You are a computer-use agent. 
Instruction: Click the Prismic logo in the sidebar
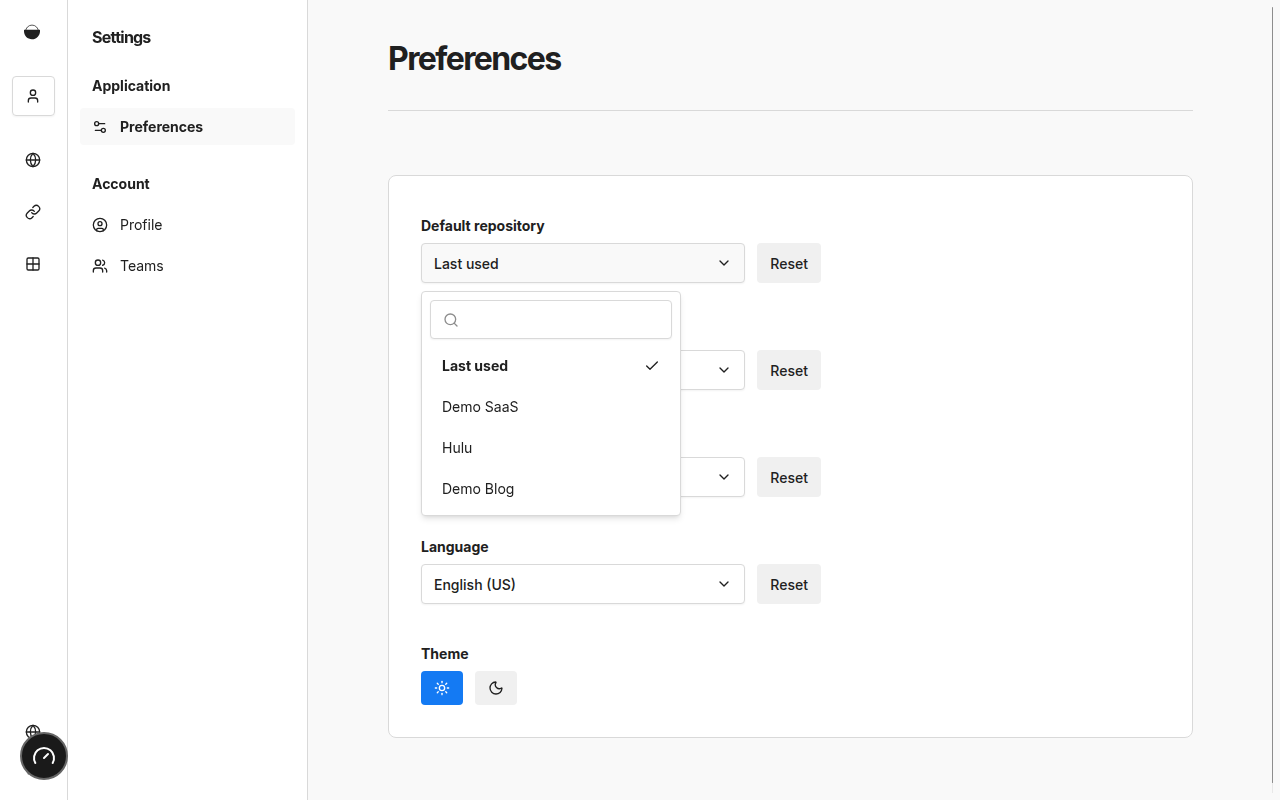[x=32, y=31]
